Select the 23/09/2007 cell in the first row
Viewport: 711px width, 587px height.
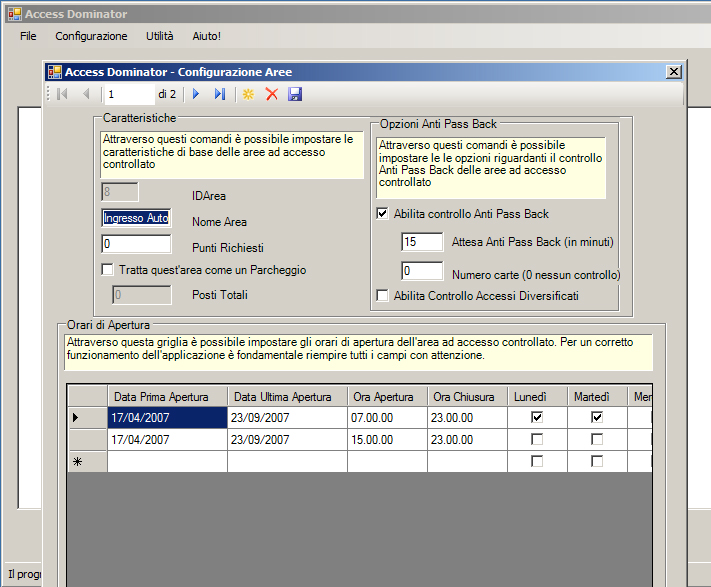pos(287,417)
